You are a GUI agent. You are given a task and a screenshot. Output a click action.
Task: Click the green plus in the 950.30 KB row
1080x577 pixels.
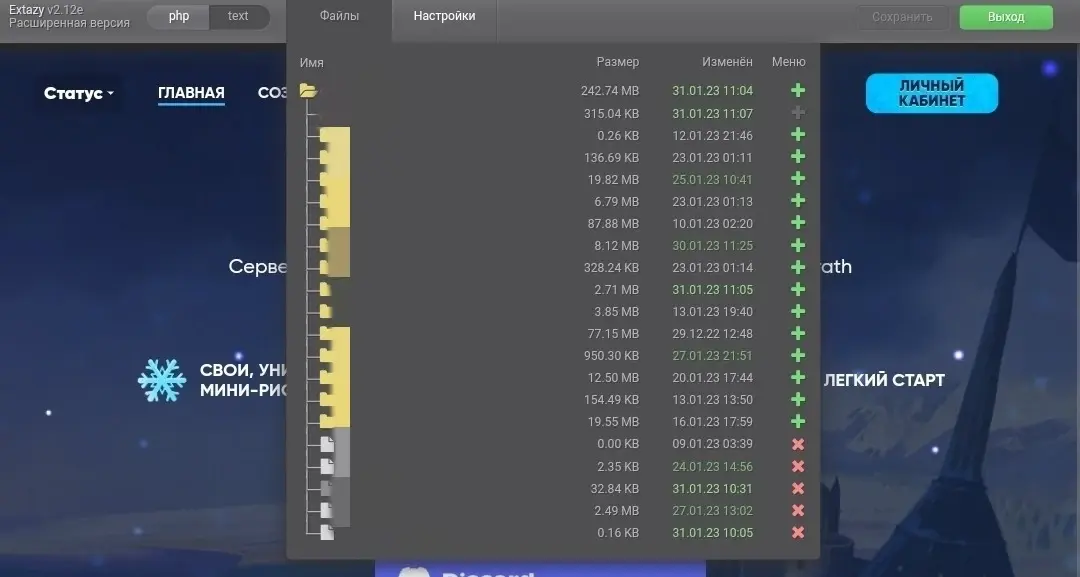click(x=798, y=356)
